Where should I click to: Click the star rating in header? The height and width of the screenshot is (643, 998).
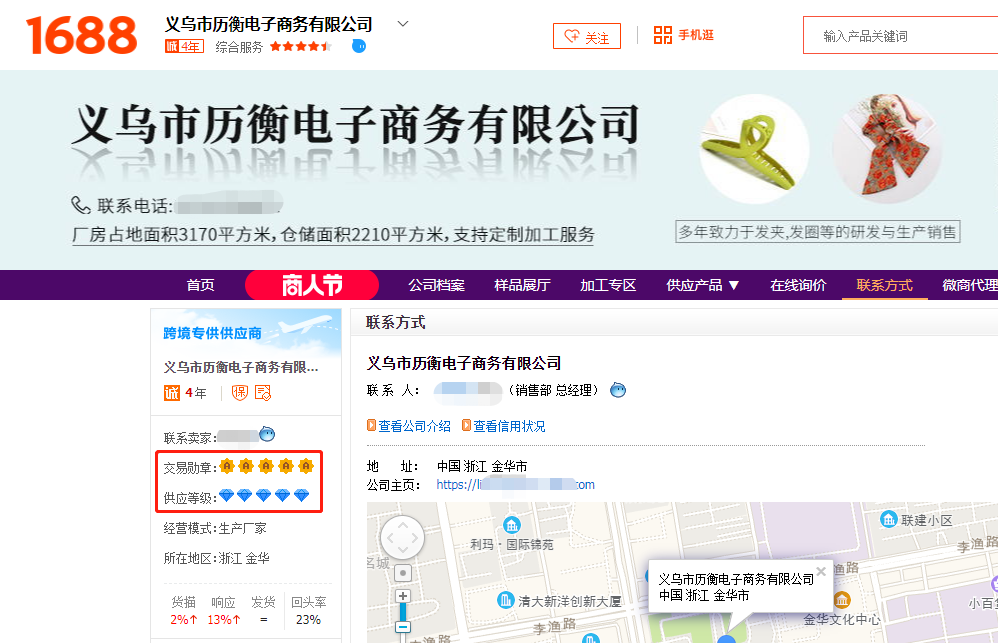[300, 46]
